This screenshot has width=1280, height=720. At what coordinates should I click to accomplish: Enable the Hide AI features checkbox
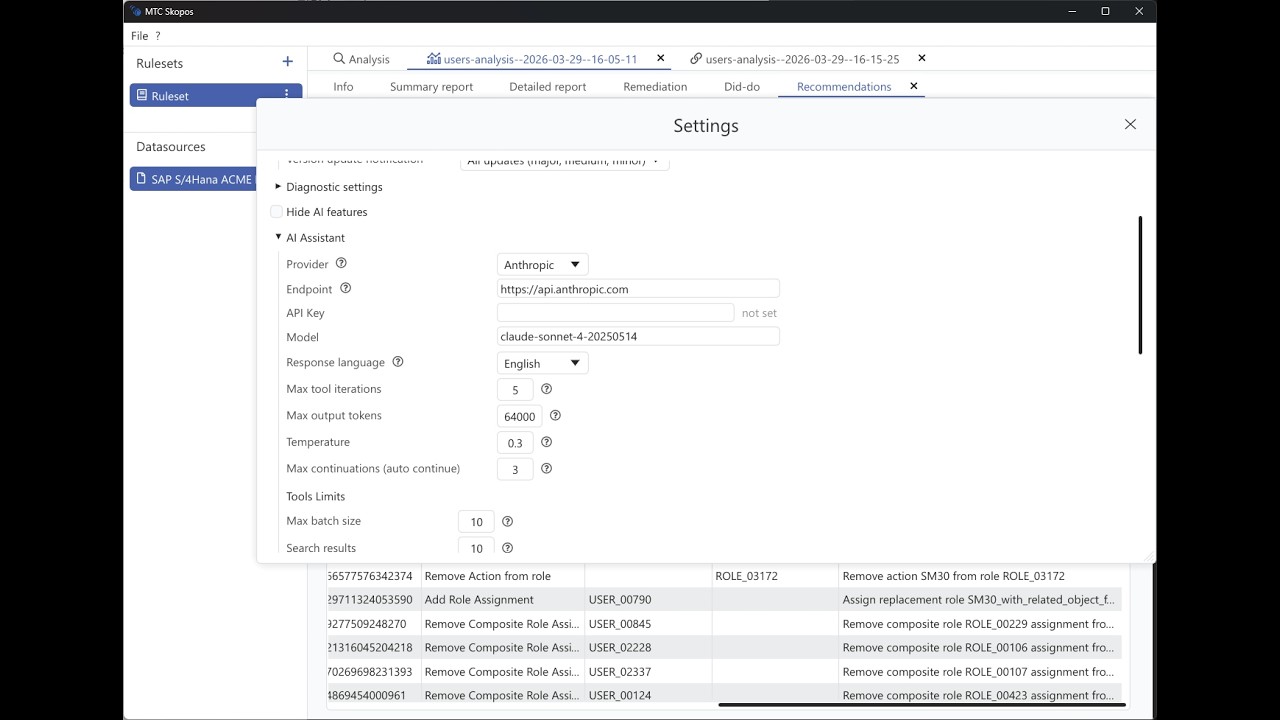pyautogui.click(x=277, y=212)
